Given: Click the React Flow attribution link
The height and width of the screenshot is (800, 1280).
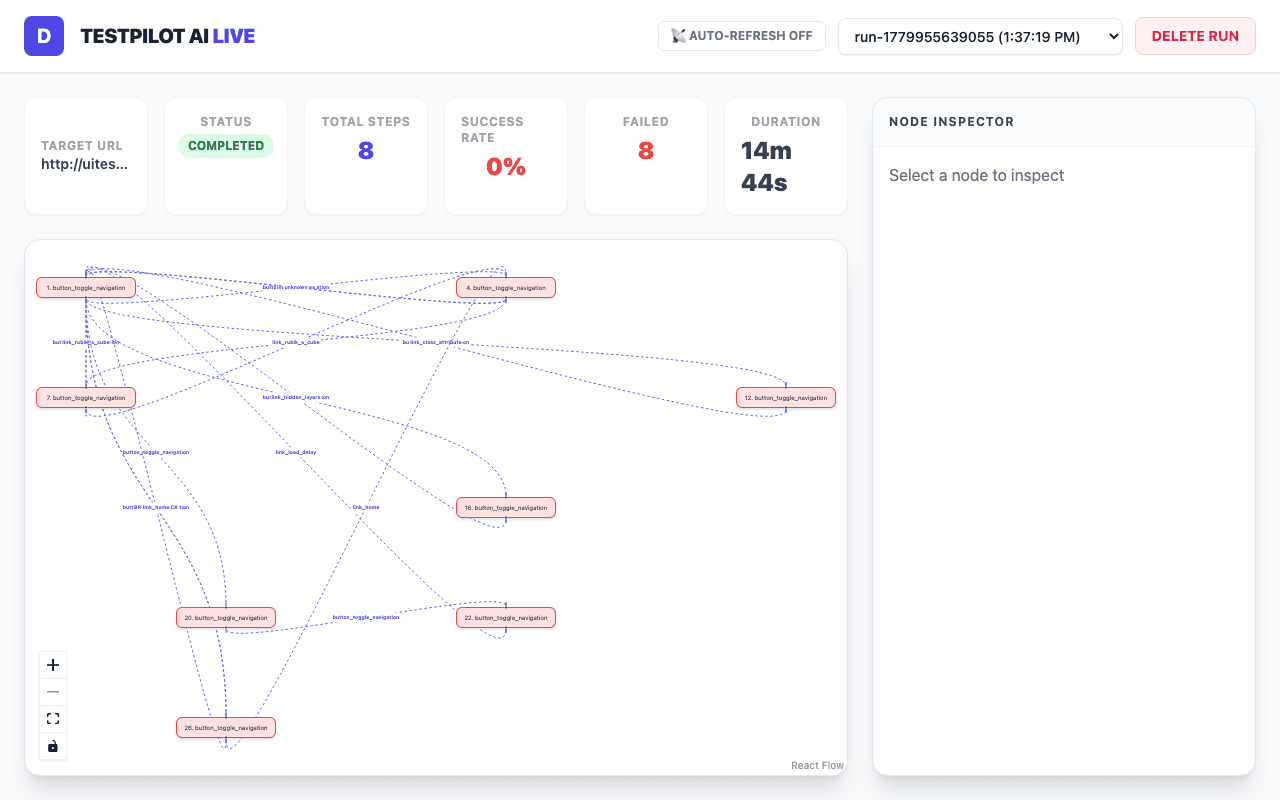Looking at the screenshot, I should (817, 766).
